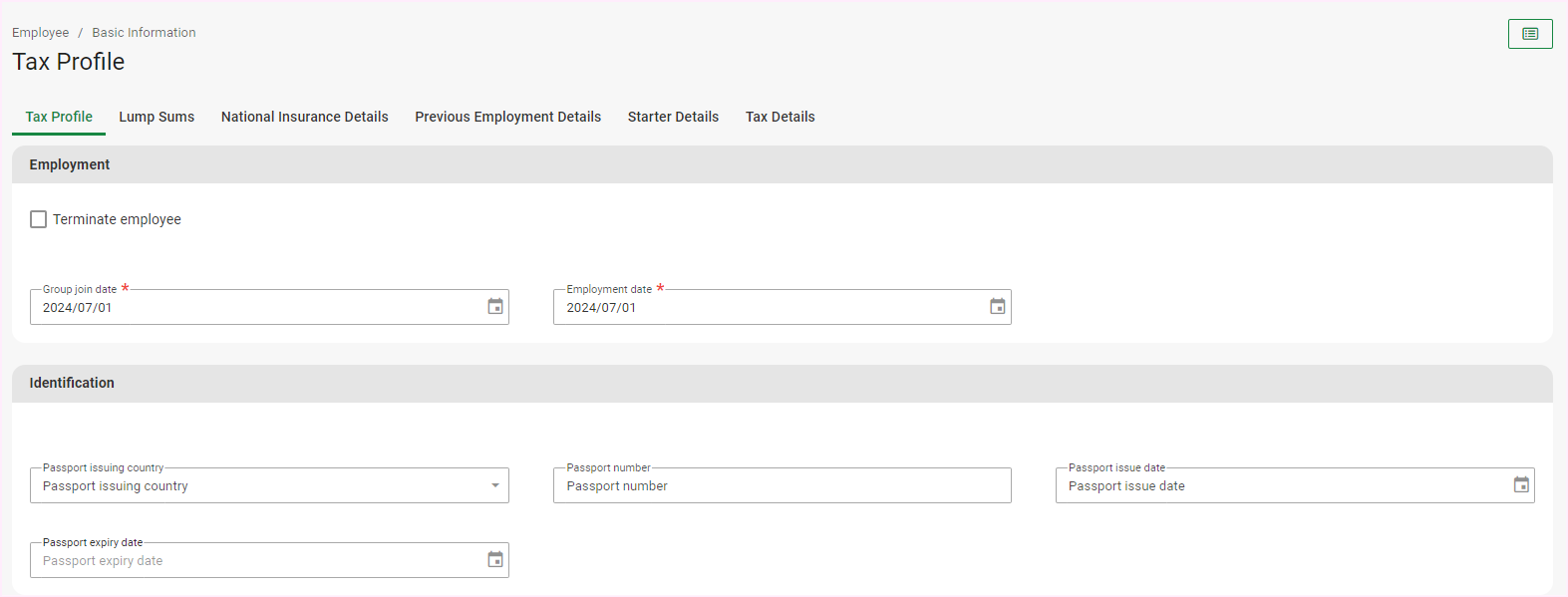Viewport: 1568px width, 597px height.
Task: Expand the Passport issuing country dropdown
Action: click(494, 485)
